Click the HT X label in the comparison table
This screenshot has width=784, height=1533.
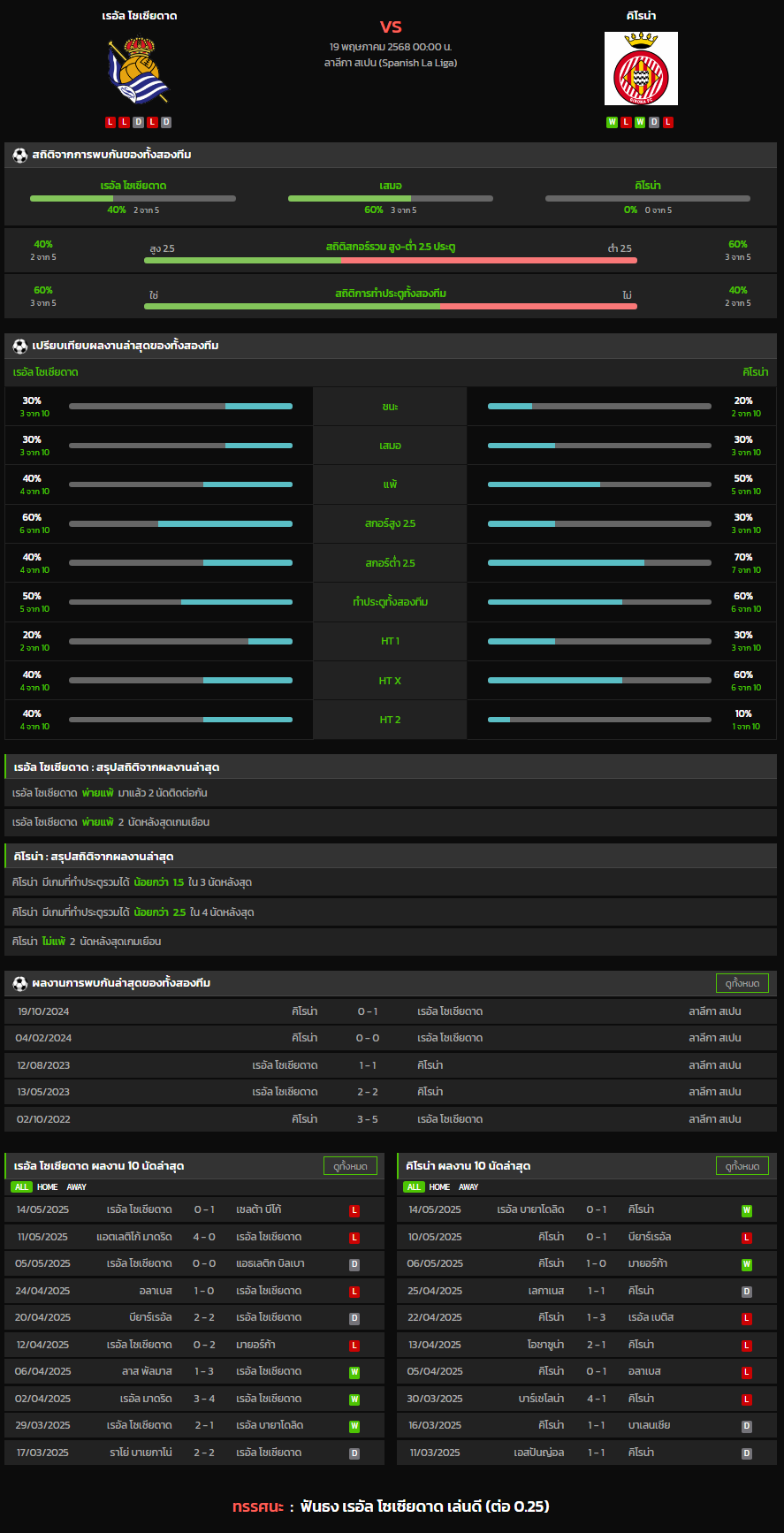[x=390, y=681]
